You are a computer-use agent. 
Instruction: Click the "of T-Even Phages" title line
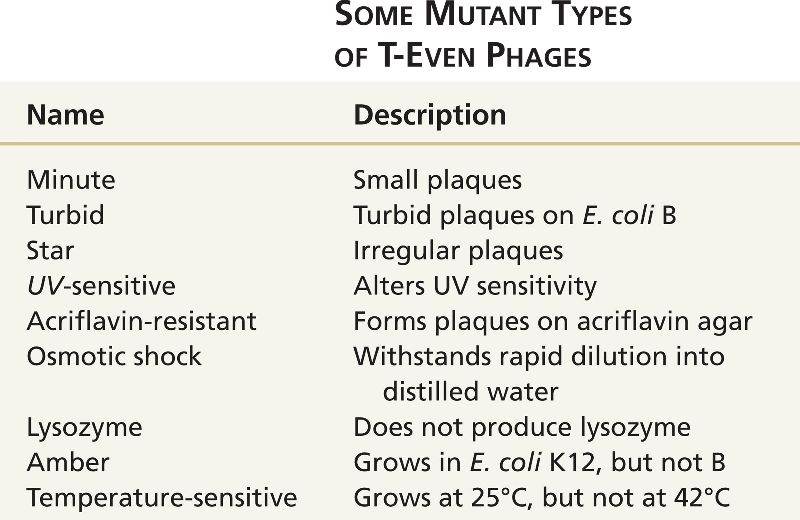point(463,54)
